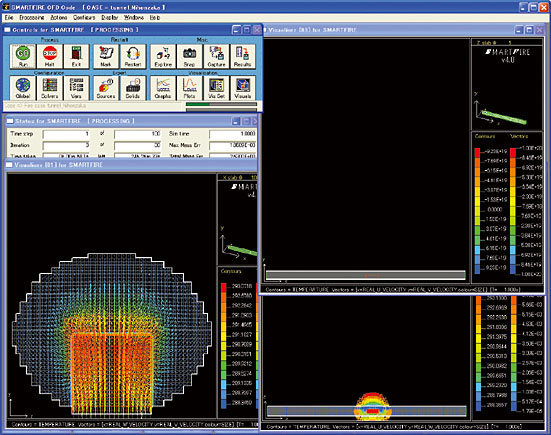This screenshot has width=551, height=435.
Task: Open the Results icon
Action: 243,56
